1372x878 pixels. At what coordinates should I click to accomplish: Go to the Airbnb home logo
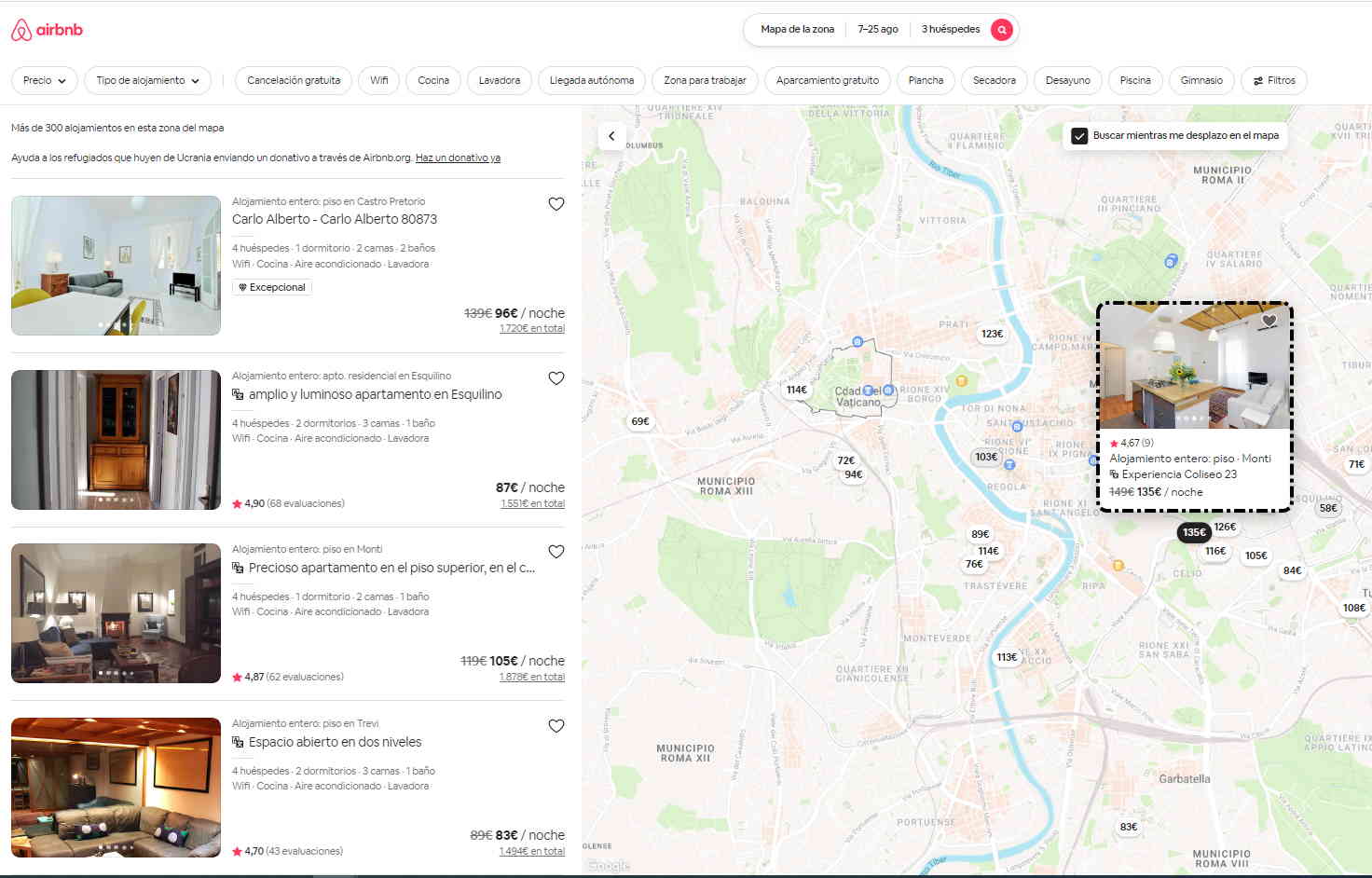coord(47,30)
